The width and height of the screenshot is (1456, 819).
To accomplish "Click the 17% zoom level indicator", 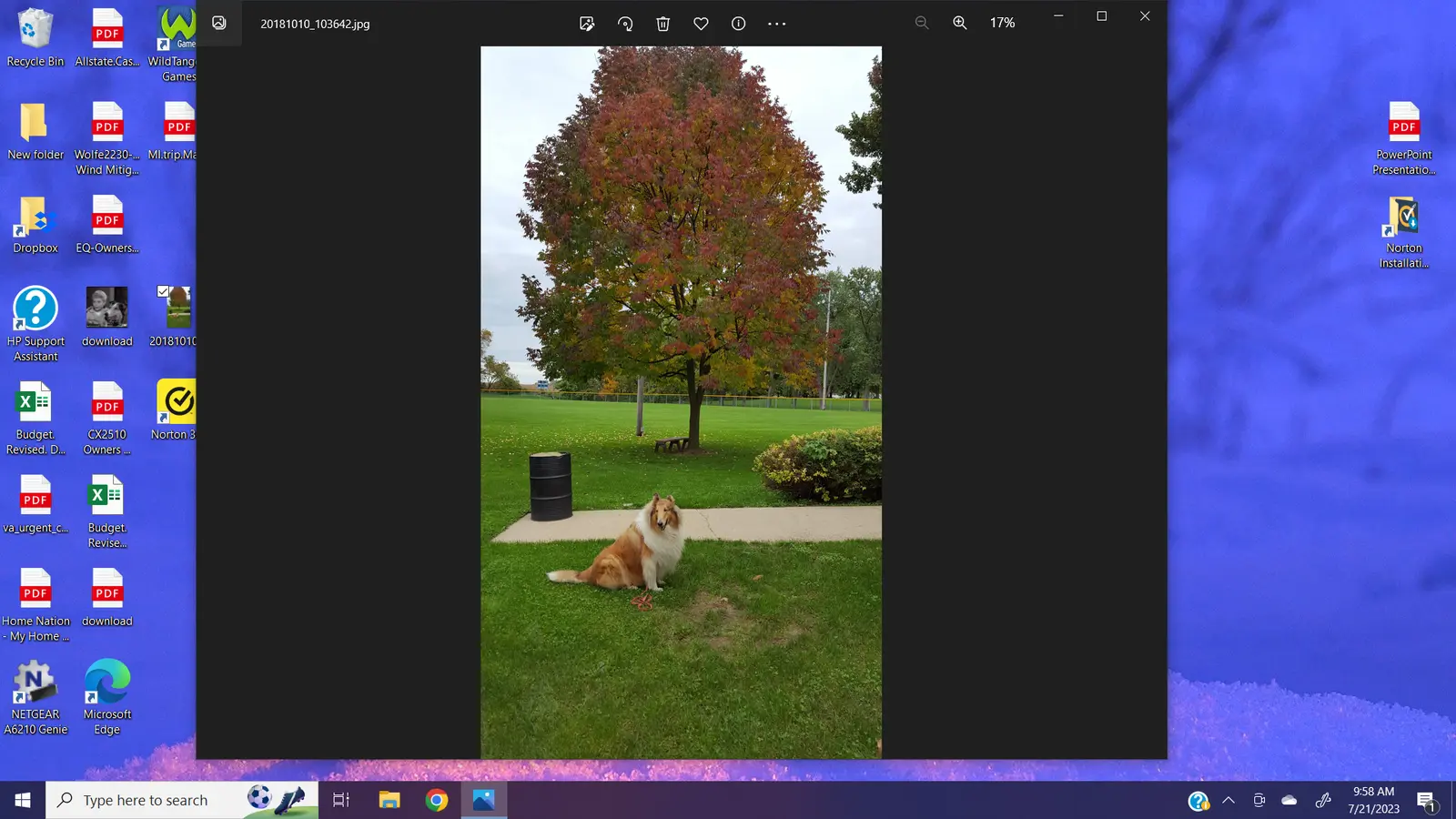I will coord(1002,23).
